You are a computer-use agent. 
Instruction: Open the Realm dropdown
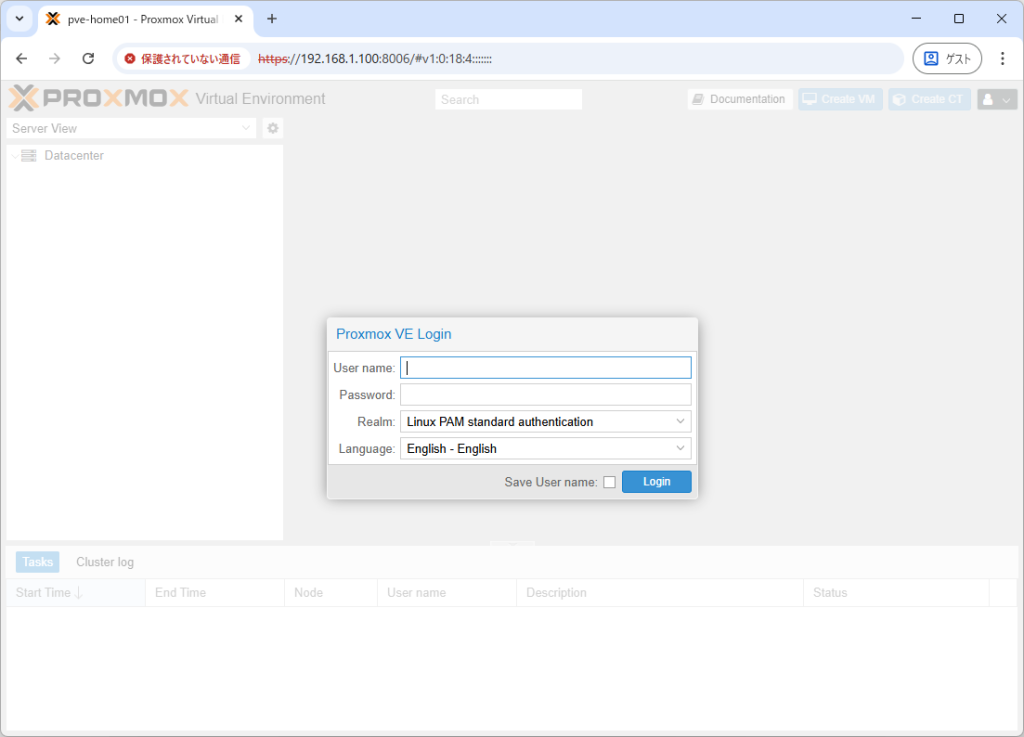pos(545,422)
